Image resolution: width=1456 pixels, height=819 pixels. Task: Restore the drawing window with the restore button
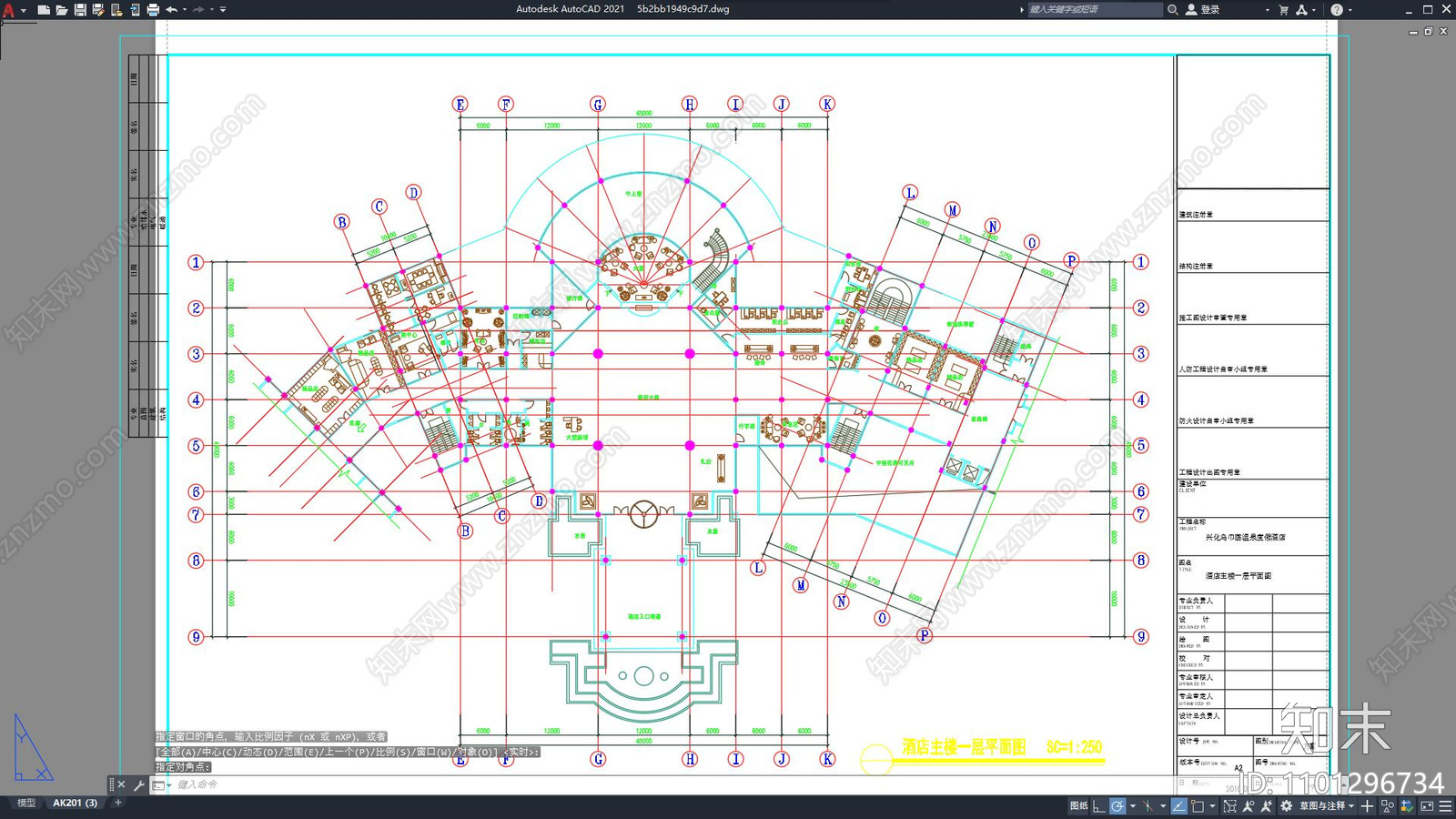(x=1428, y=32)
